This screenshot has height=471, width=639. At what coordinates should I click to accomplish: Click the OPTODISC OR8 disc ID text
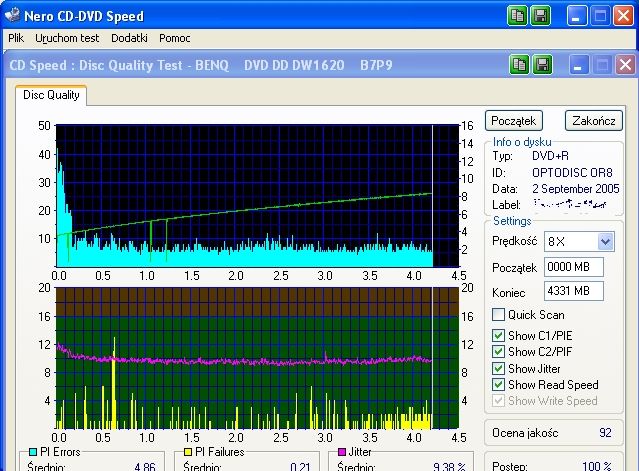point(572,173)
